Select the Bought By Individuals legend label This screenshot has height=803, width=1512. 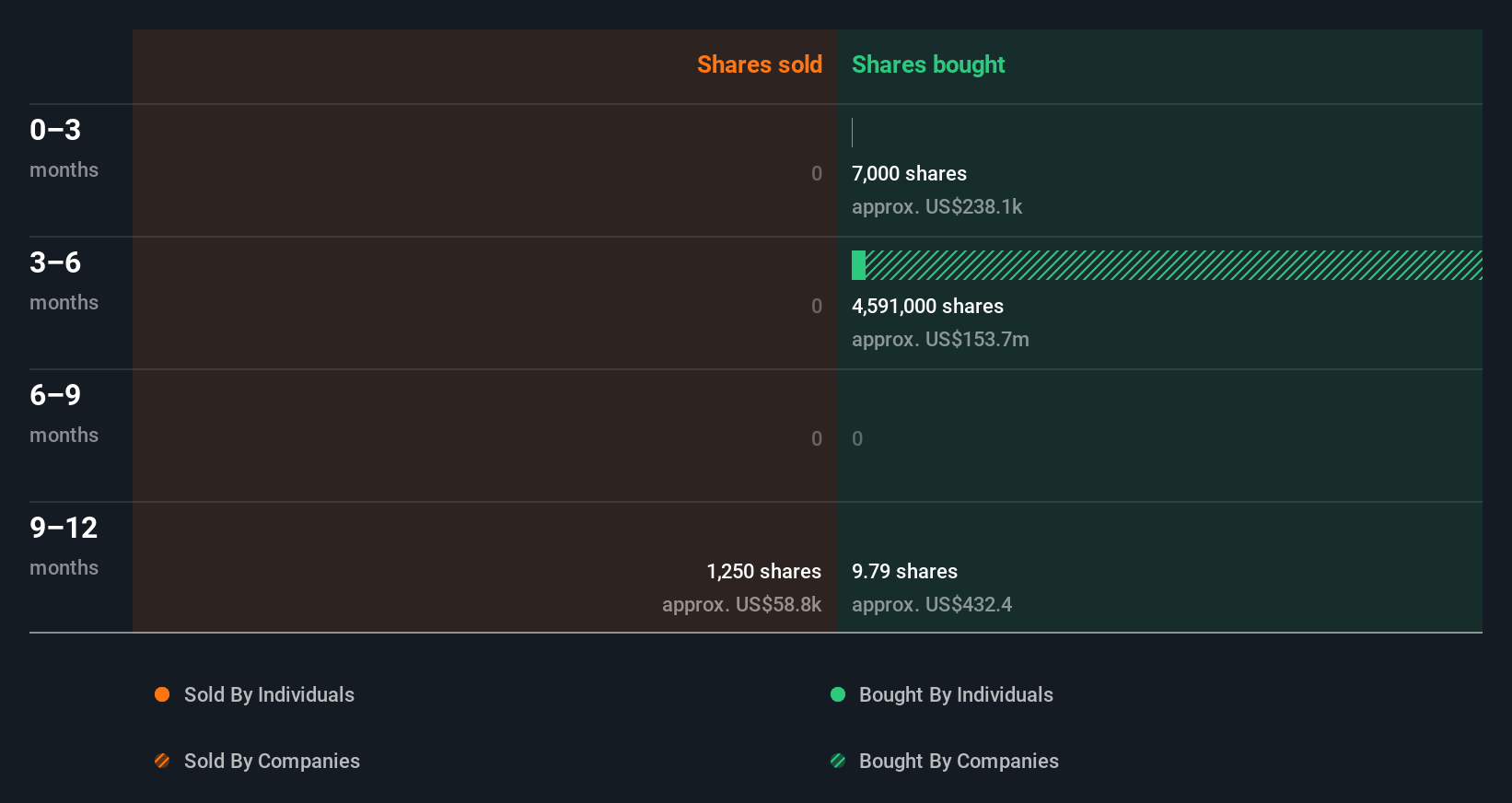click(956, 694)
